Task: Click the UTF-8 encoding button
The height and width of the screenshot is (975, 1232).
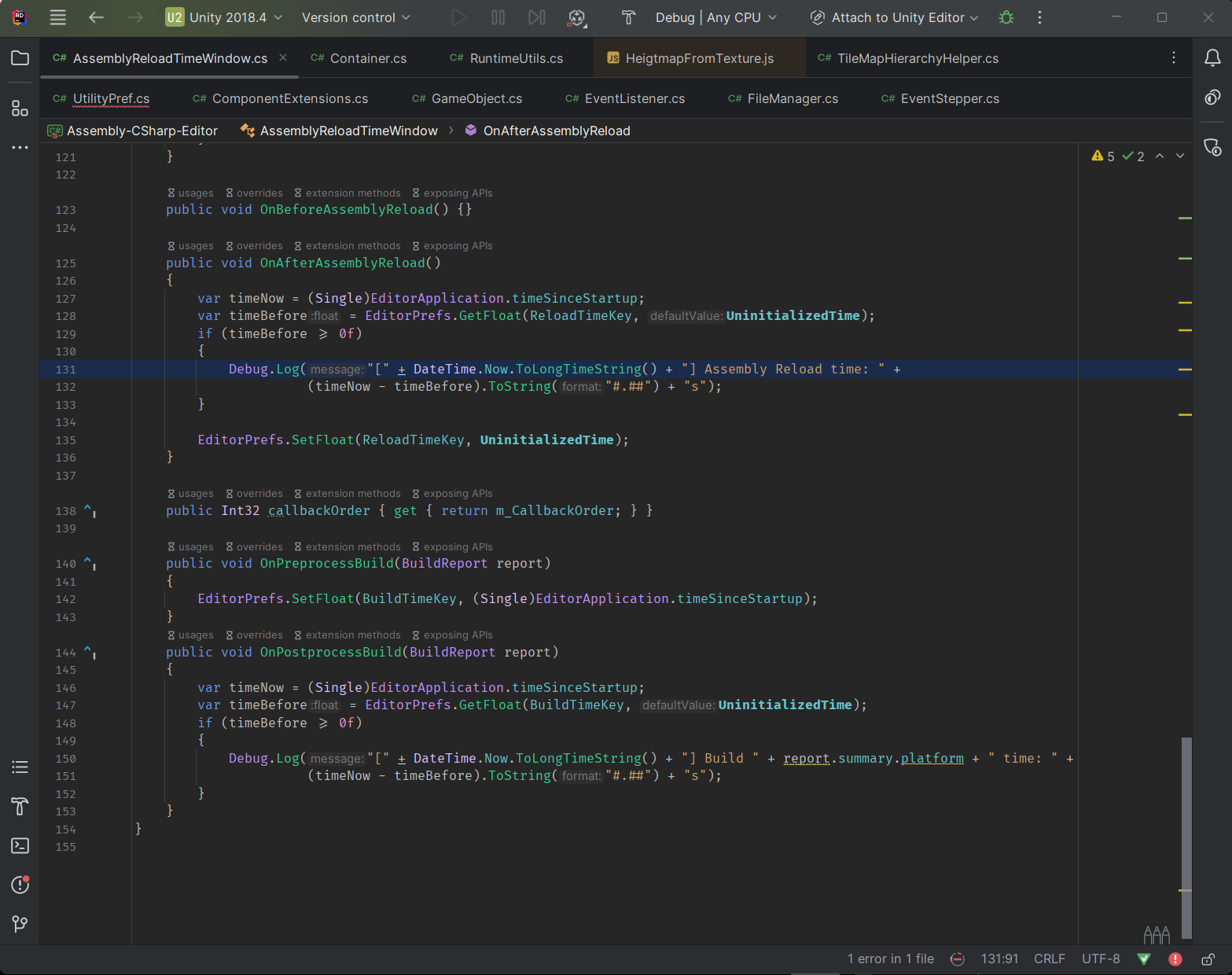Action: click(x=1100, y=959)
